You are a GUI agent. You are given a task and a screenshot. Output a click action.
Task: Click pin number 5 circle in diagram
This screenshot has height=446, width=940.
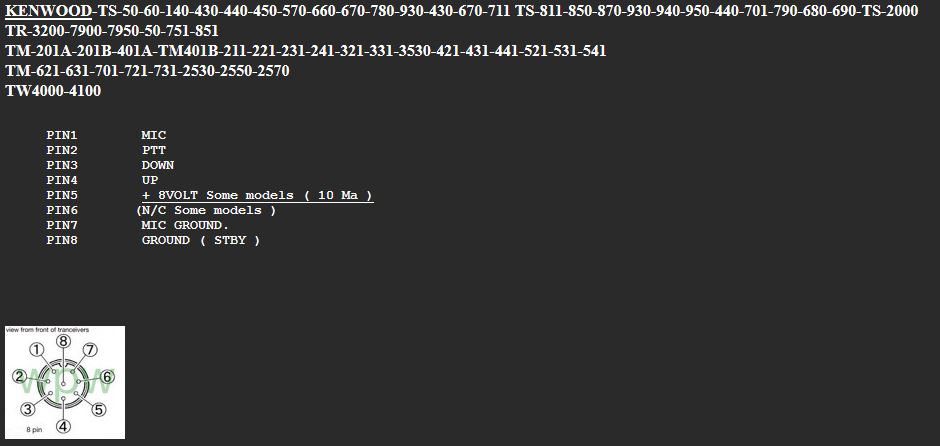(98, 409)
